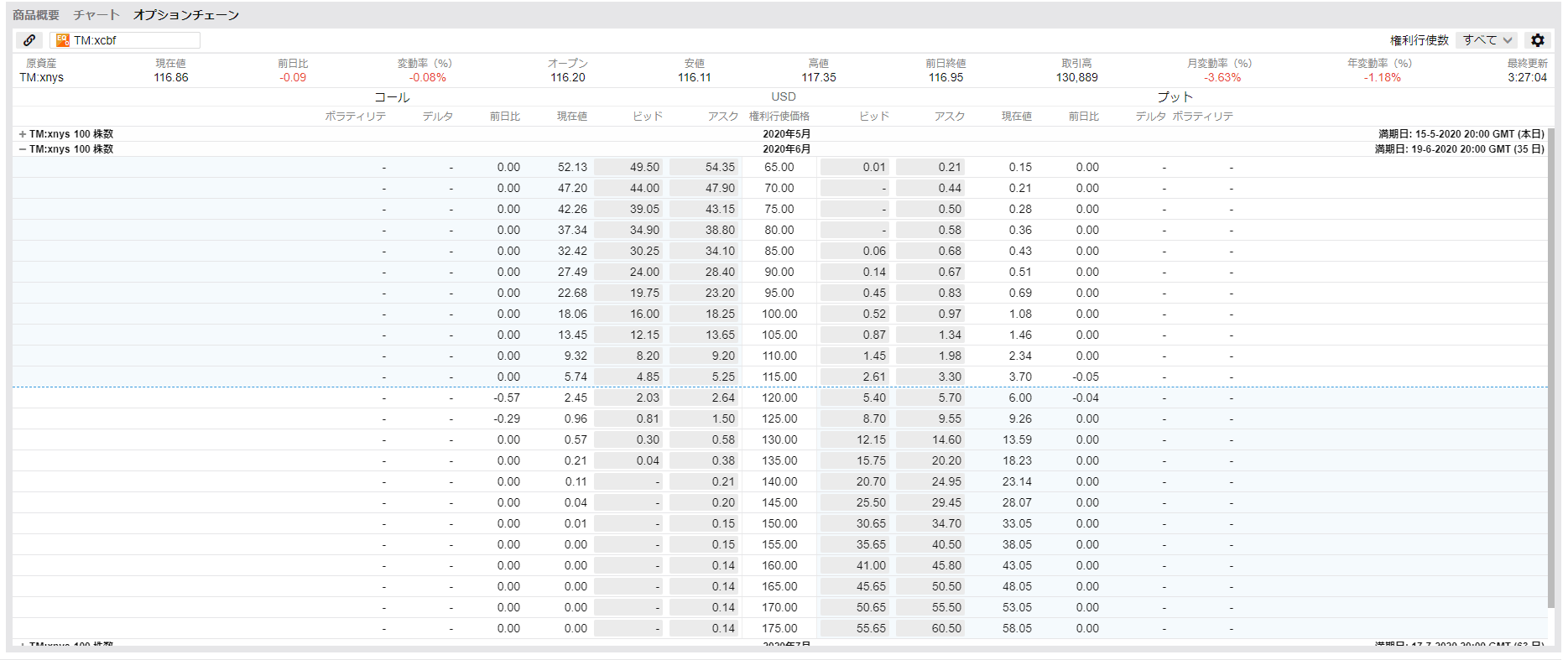Image resolution: width=1568 pixels, height=660 pixels.
Task: Click the option chain vertical scrollbar
Action: tap(1551, 369)
